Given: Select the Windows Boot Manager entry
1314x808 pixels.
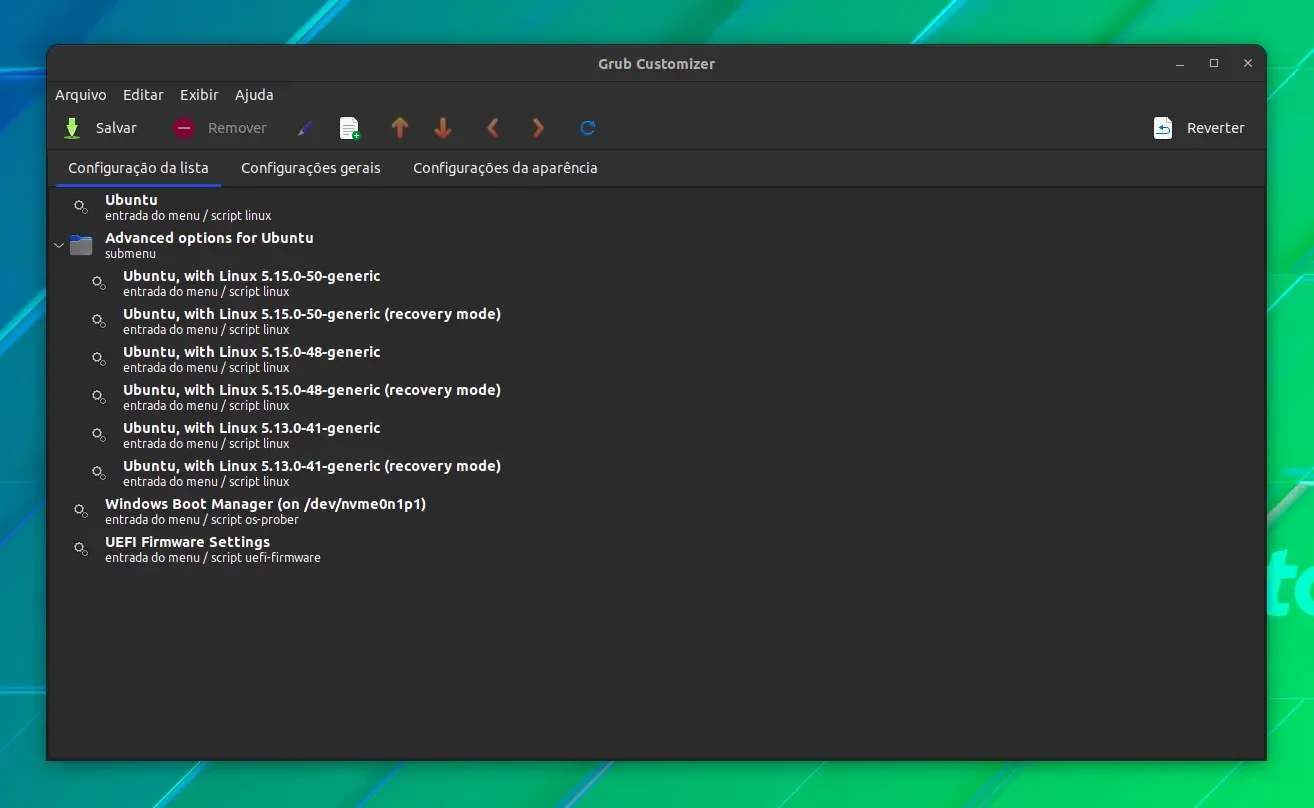Looking at the screenshot, I should coord(656,511).
